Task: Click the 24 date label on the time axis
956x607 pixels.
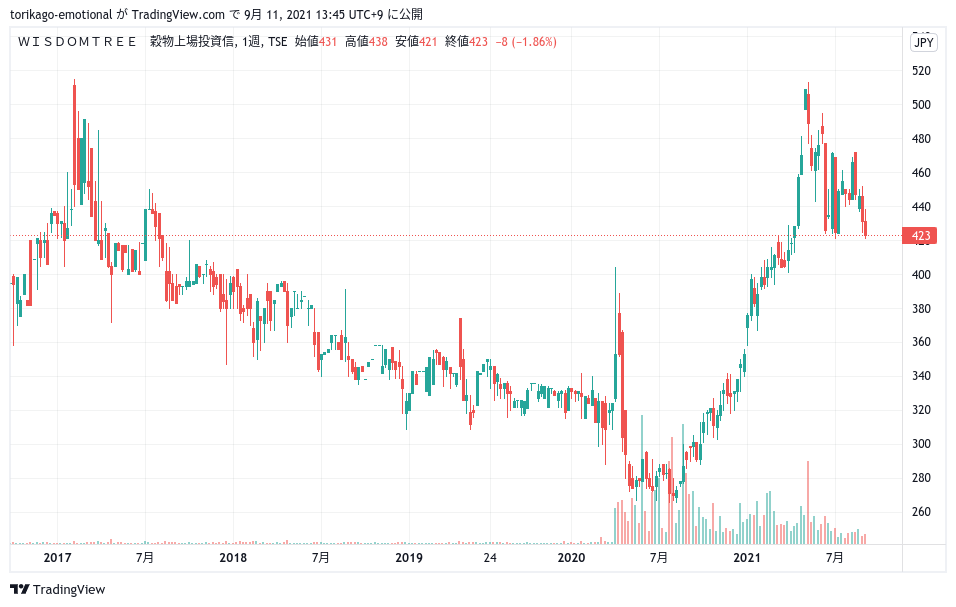Action: pos(490,558)
